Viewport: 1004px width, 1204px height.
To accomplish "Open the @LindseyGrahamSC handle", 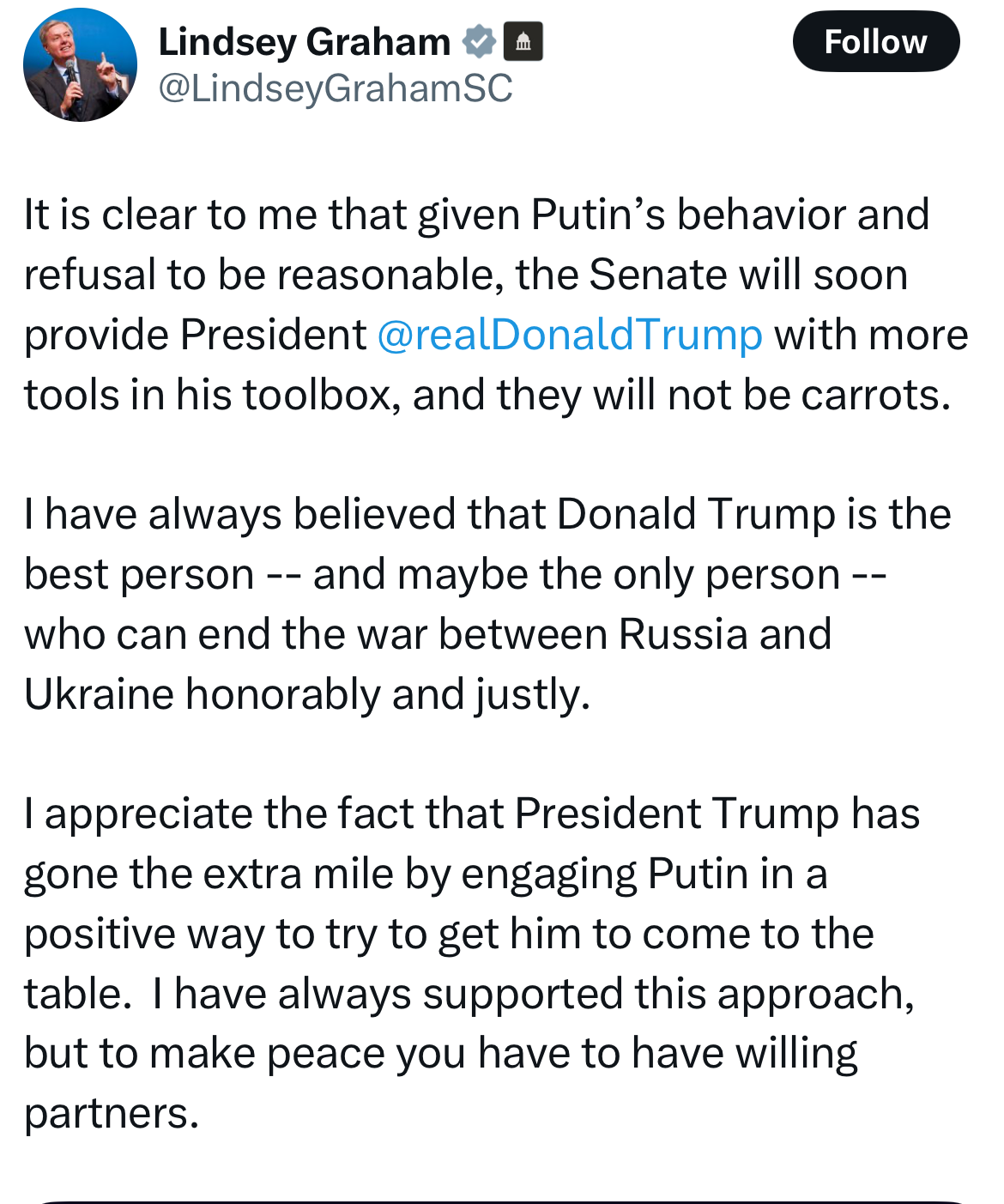I will pyautogui.click(x=336, y=88).
